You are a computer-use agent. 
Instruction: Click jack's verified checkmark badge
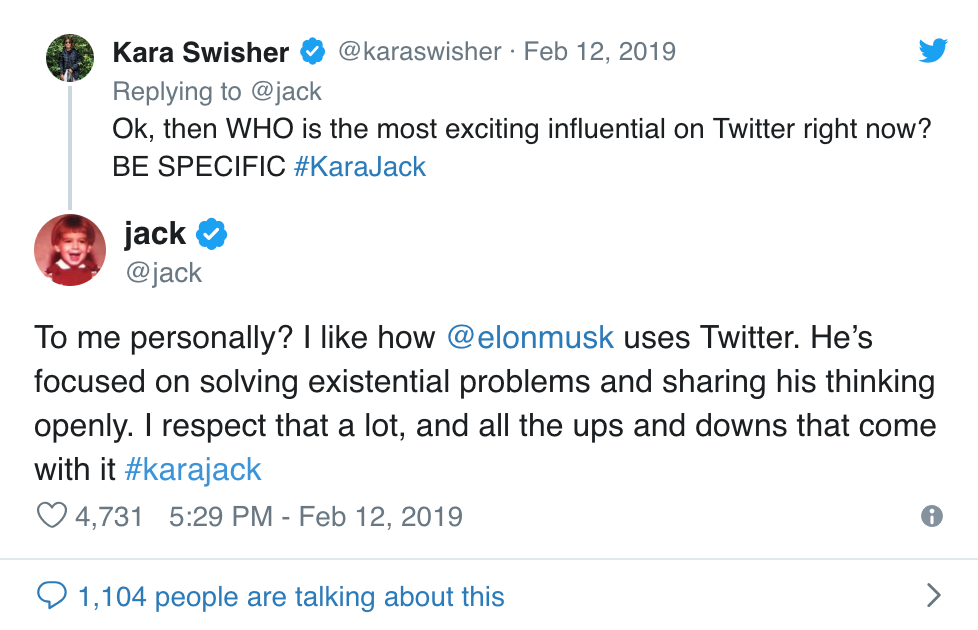click(211, 234)
